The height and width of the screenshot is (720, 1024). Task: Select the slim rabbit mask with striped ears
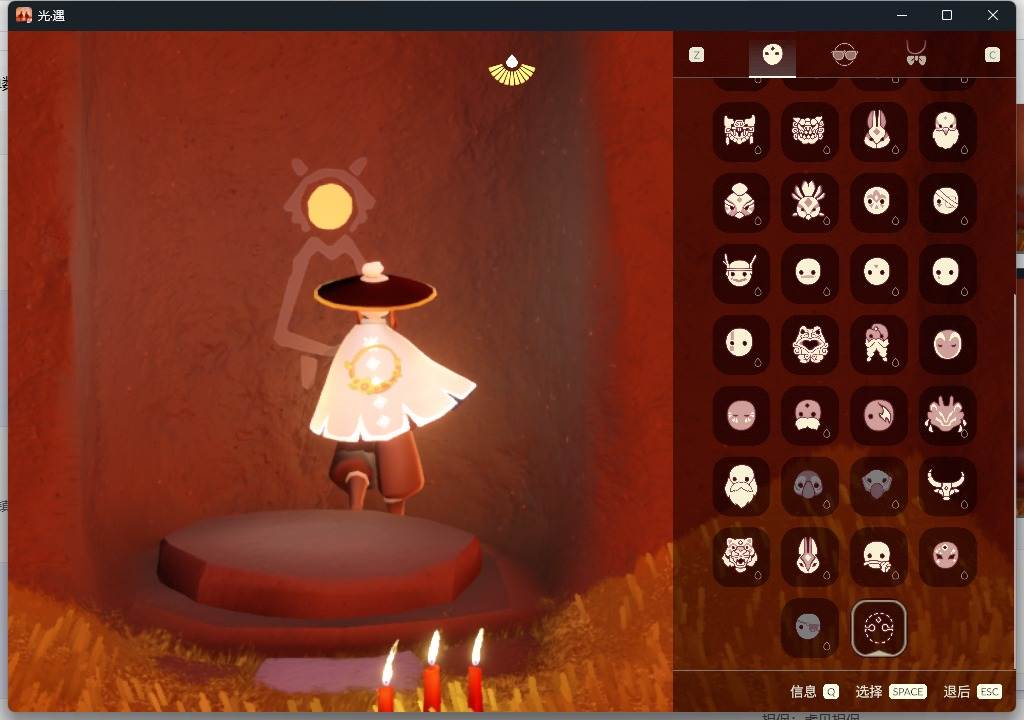click(x=809, y=557)
